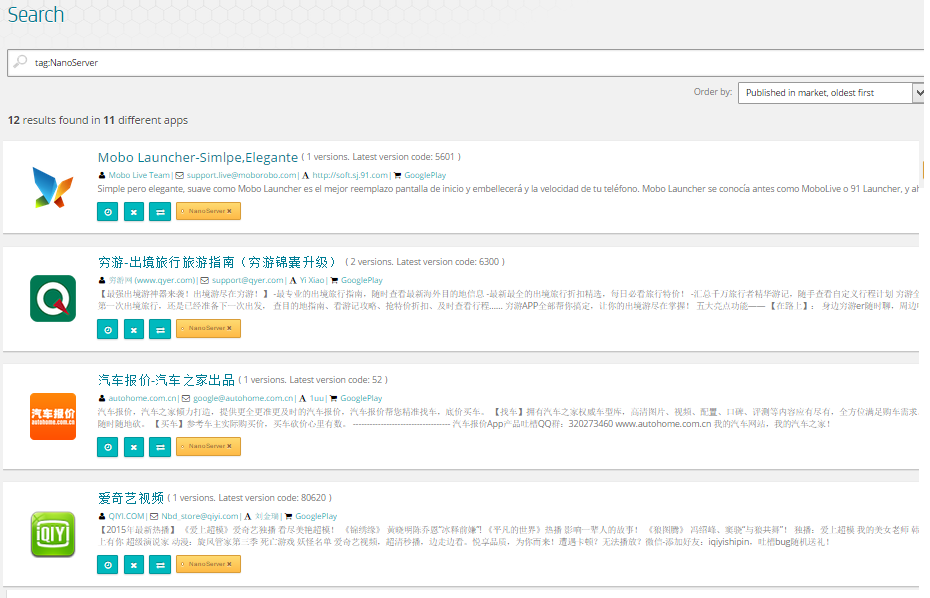Open the 爱奇艺视频 app title
Viewport: 930px width, 598px height.
131,498
